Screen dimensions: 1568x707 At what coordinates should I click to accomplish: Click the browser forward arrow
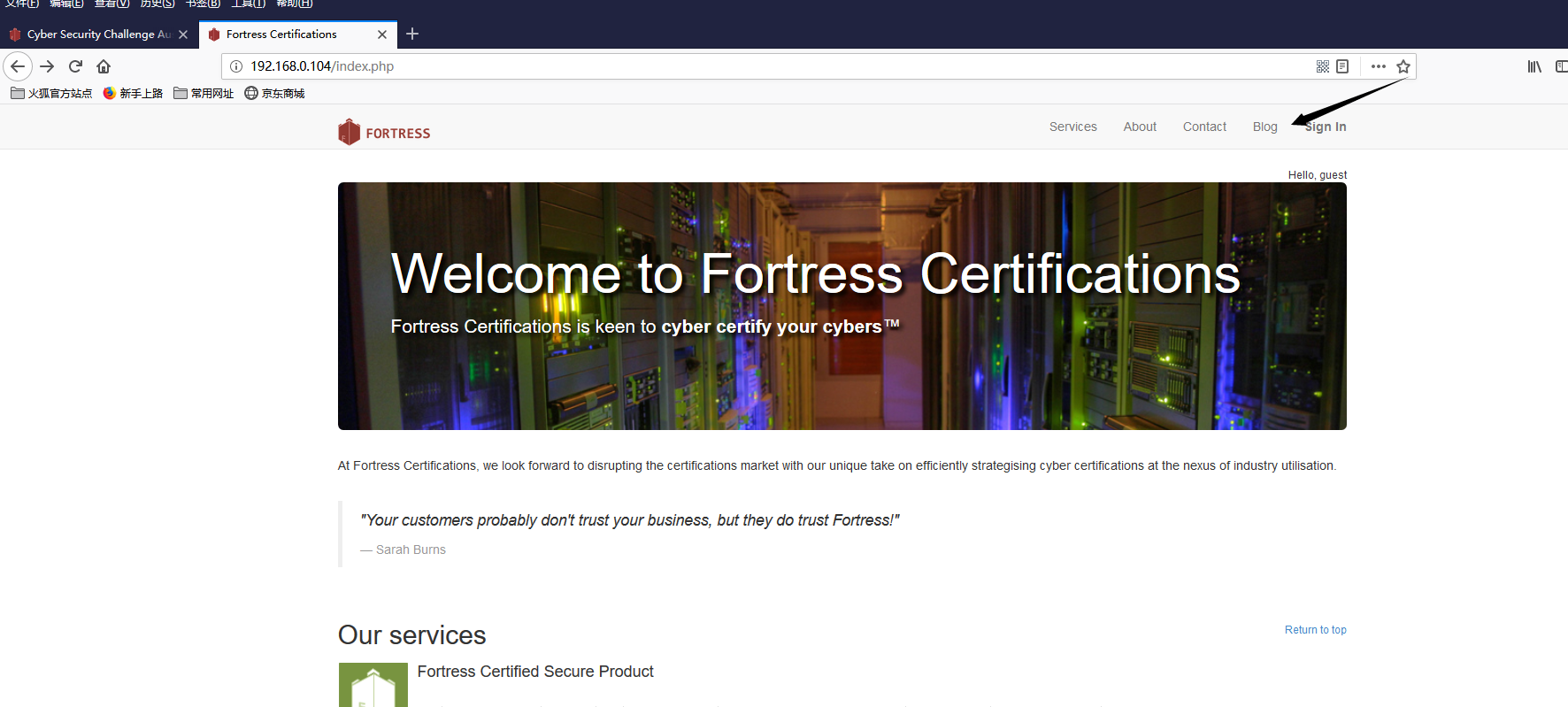click(x=48, y=66)
